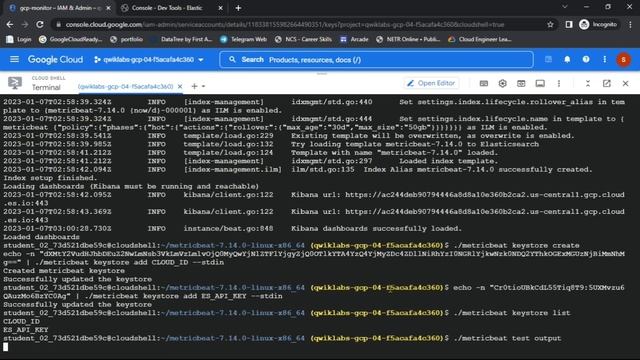Click the 'Index setup finished.' terminal line
The width and height of the screenshot is (640, 360).
[x=50, y=178]
